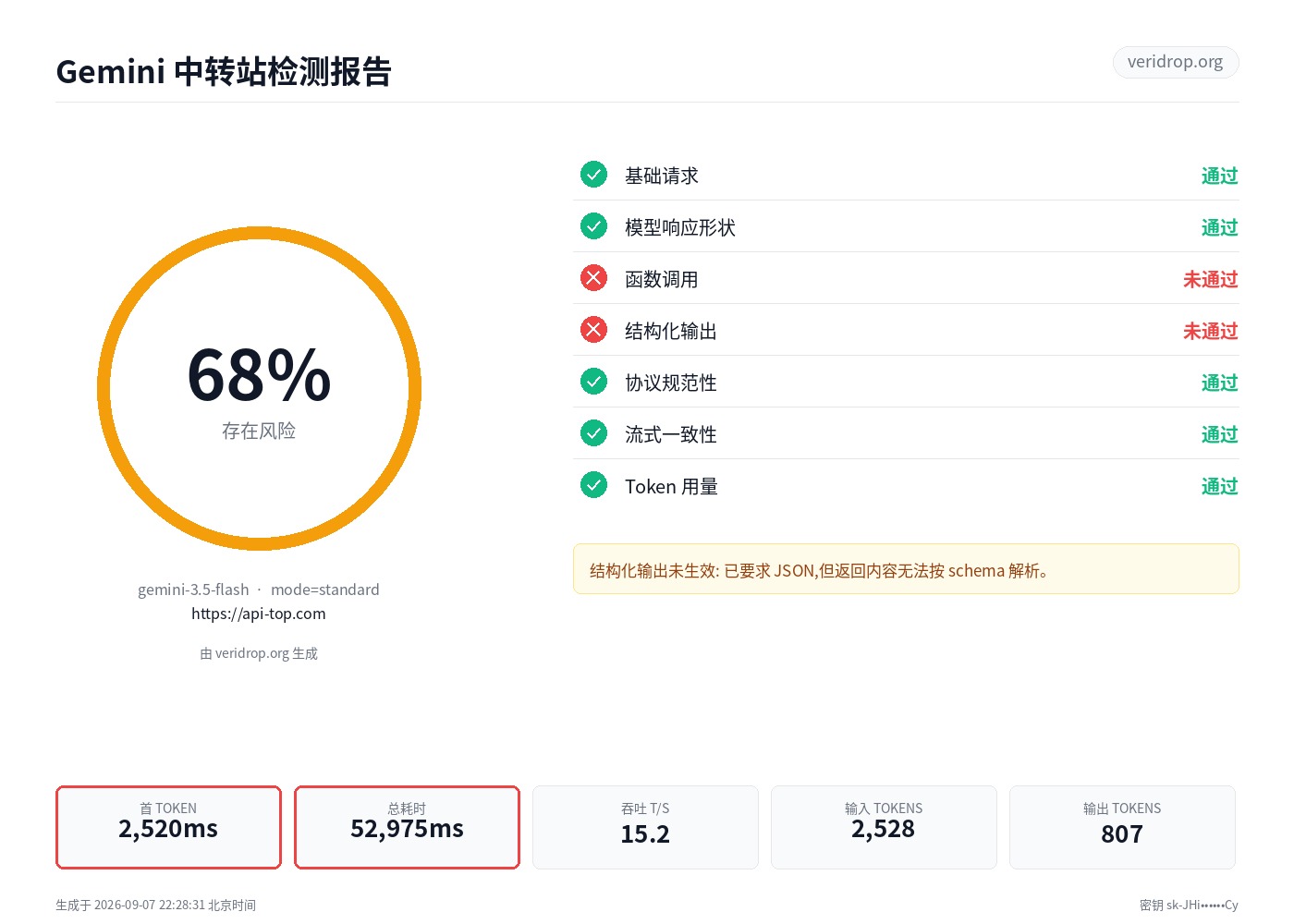Click the yellow 结构化输出未生效 warning banner

[x=906, y=569]
